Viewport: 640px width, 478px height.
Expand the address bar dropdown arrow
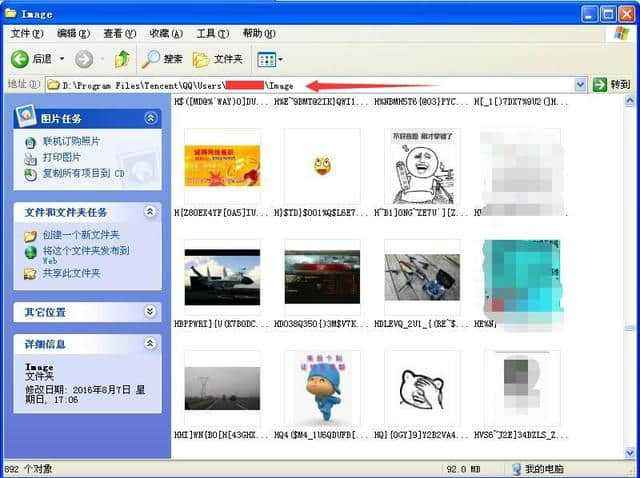(x=580, y=85)
